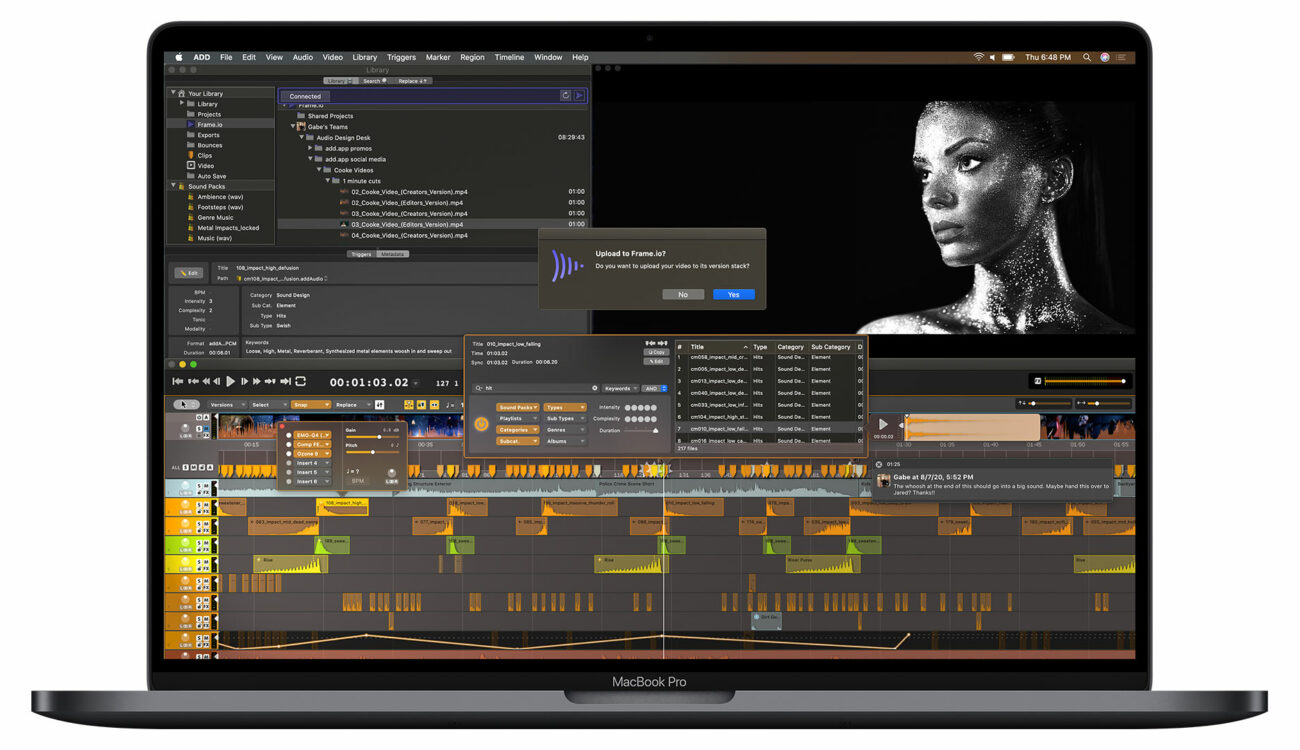
Task: Open Auto Save folder in sidebar
Action: point(211,176)
